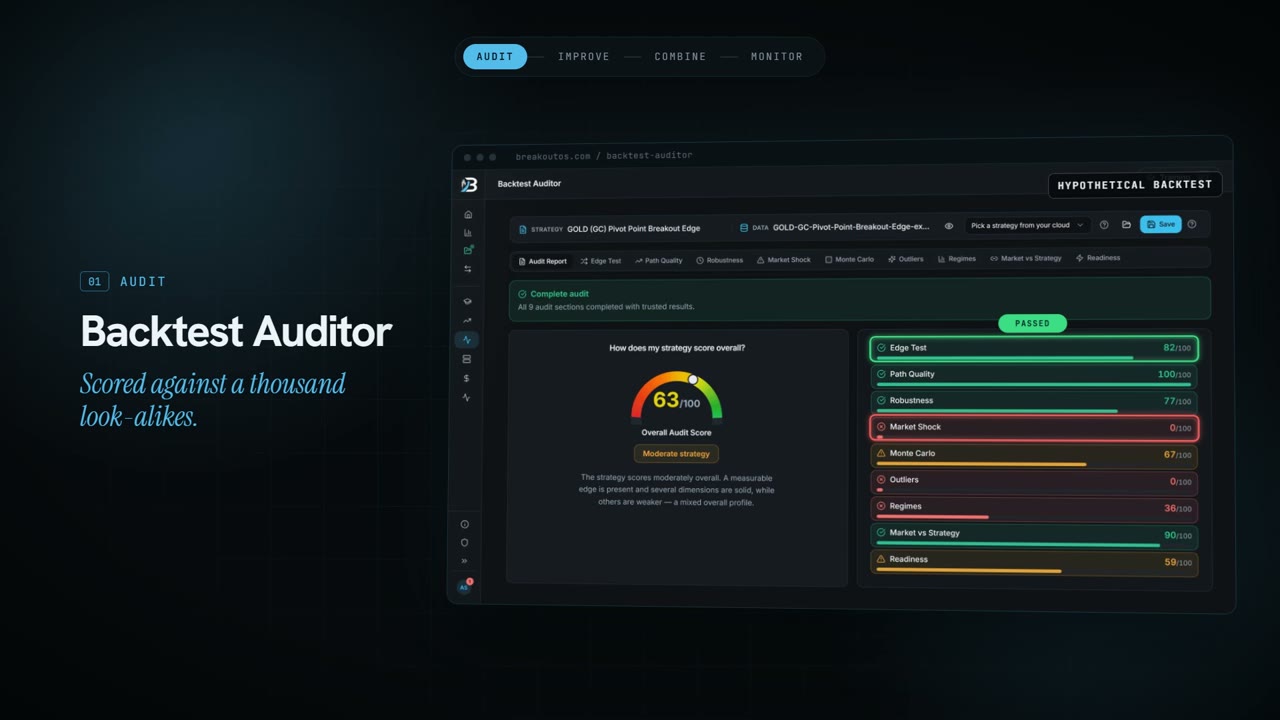Screen dimensions: 1280x720
Task: Click the Save button
Action: [x=1161, y=225]
